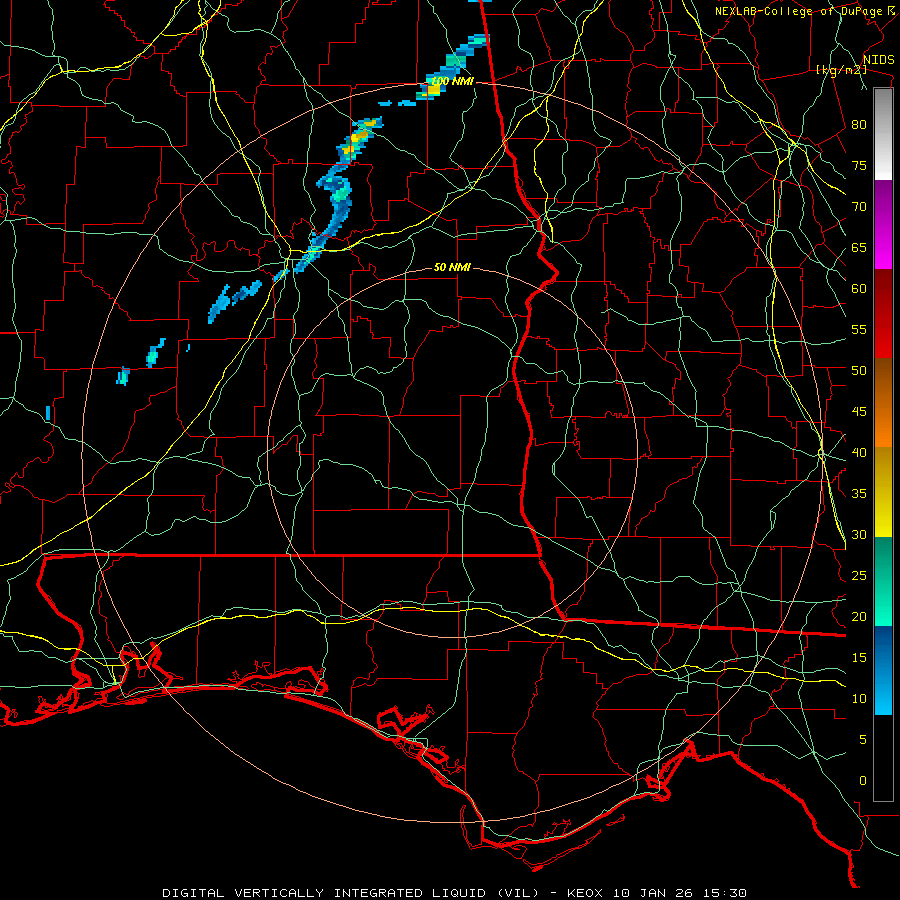Click the scale value 50
This screenshot has height=900, width=900.
[x=859, y=370]
